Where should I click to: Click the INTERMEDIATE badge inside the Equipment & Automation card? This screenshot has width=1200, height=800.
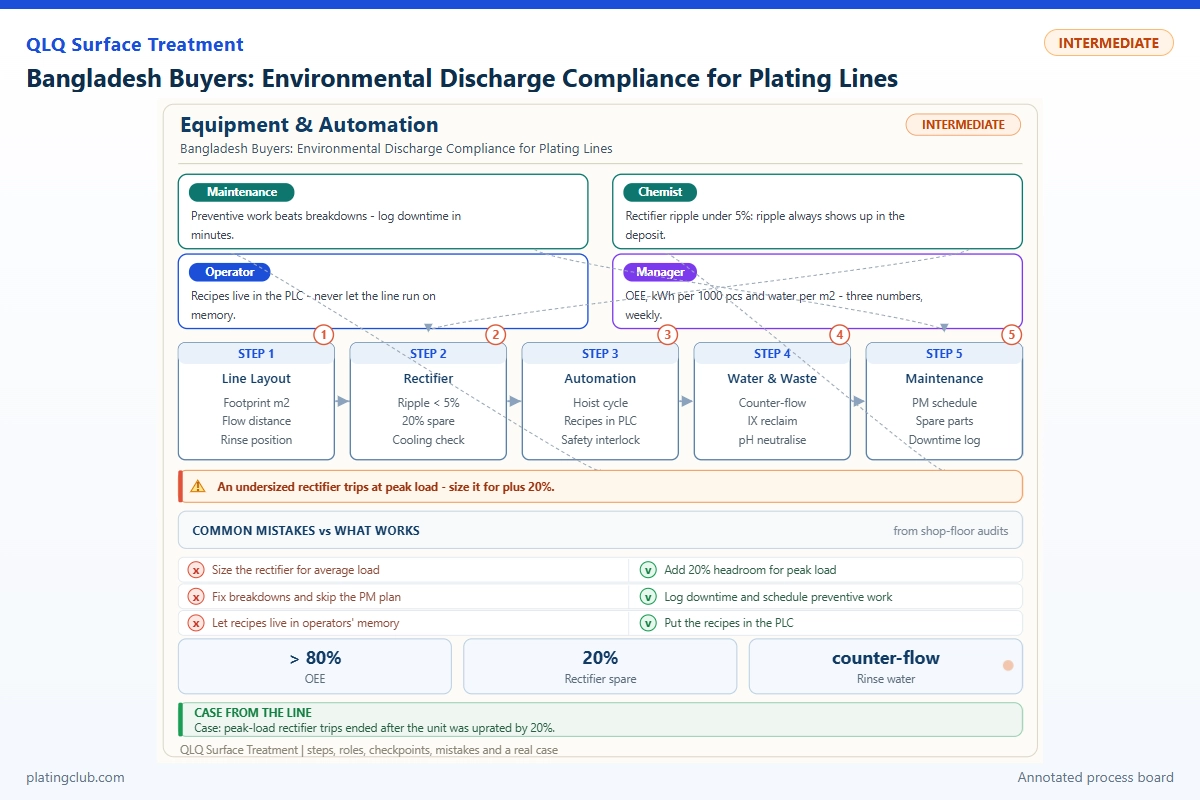click(x=963, y=125)
